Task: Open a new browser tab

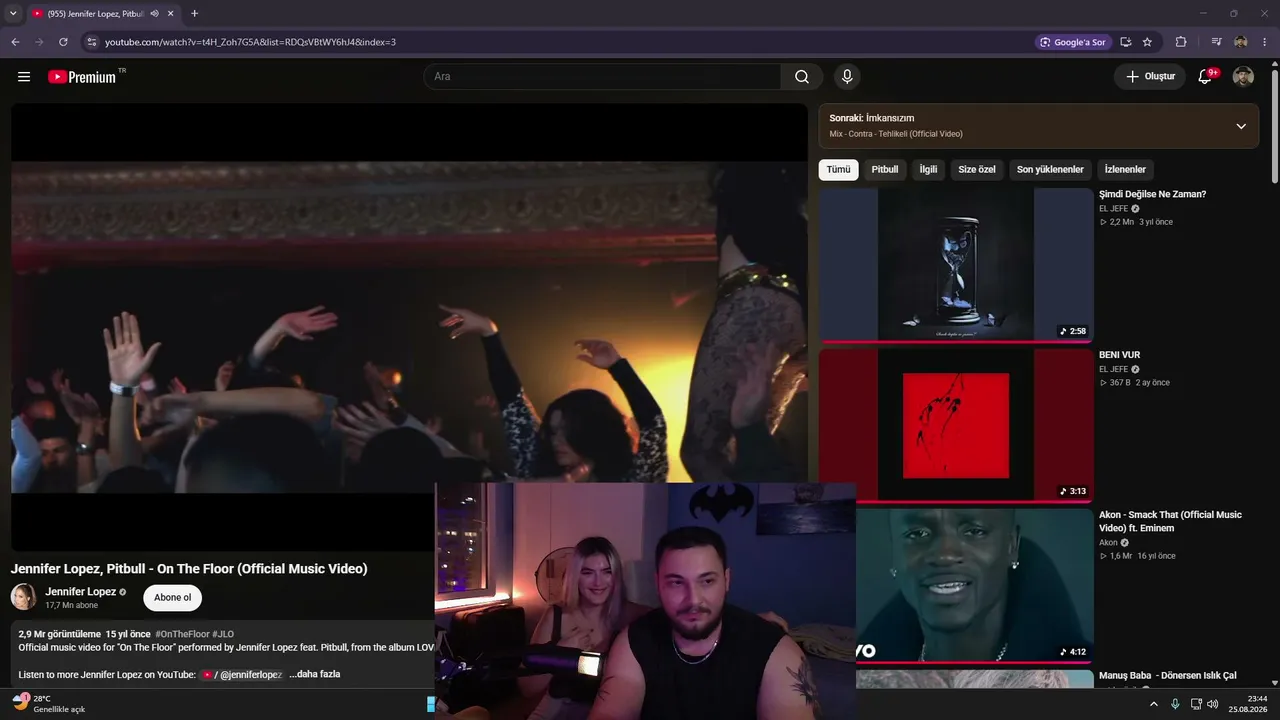Action: (x=194, y=13)
